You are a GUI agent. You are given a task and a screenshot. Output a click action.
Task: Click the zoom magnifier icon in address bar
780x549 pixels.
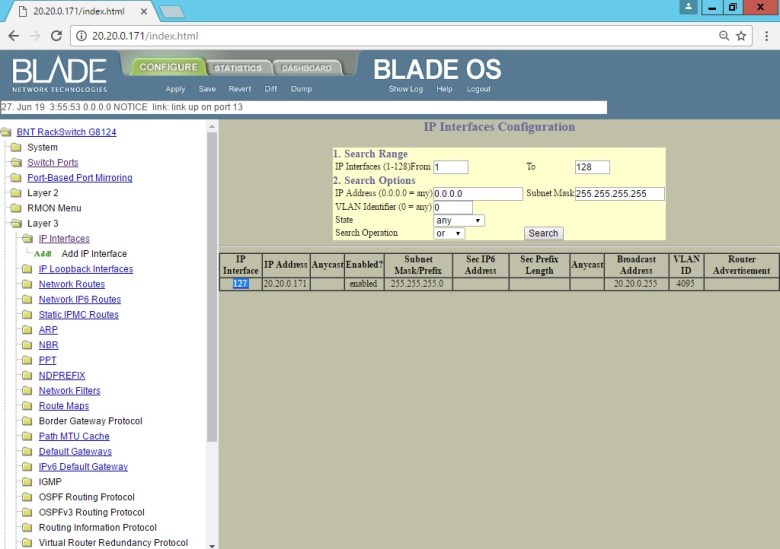724,36
